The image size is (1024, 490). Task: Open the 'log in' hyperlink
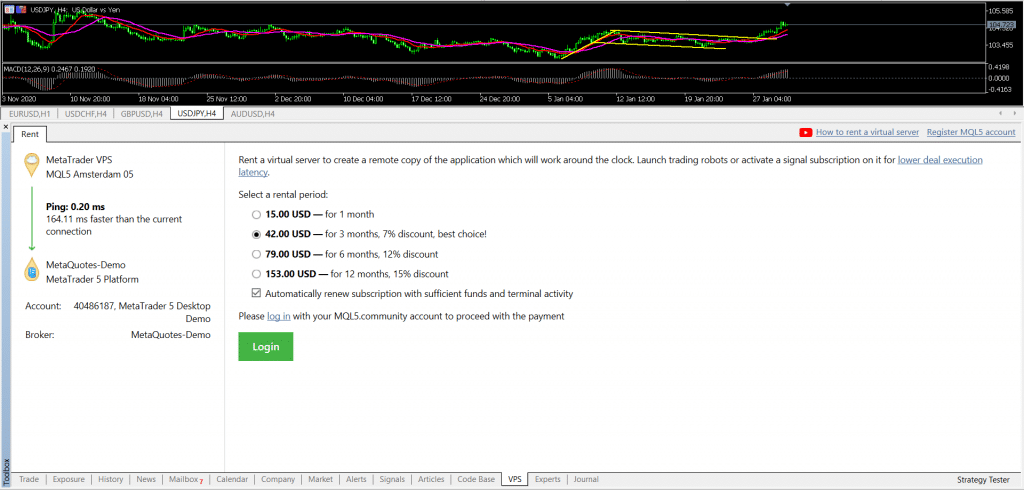coord(279,316)
